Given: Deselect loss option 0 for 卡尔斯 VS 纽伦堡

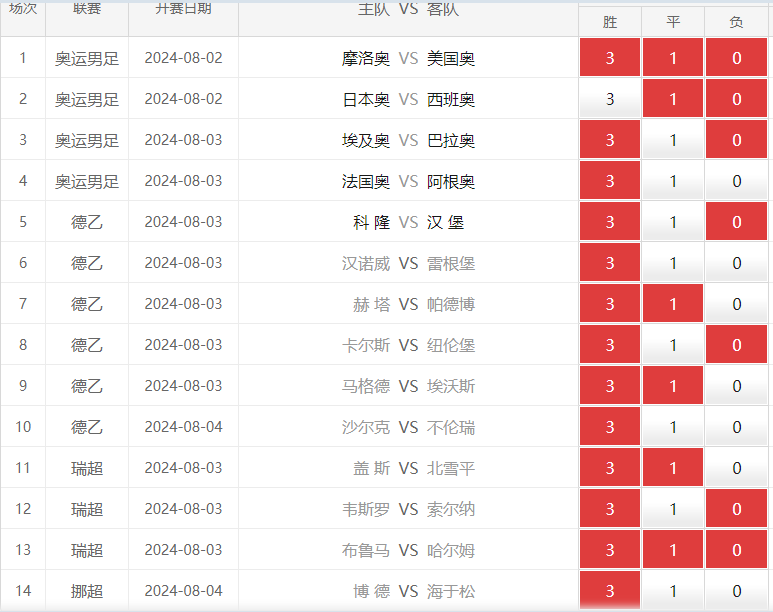Looking at the screenshot, I should [737, 344].
